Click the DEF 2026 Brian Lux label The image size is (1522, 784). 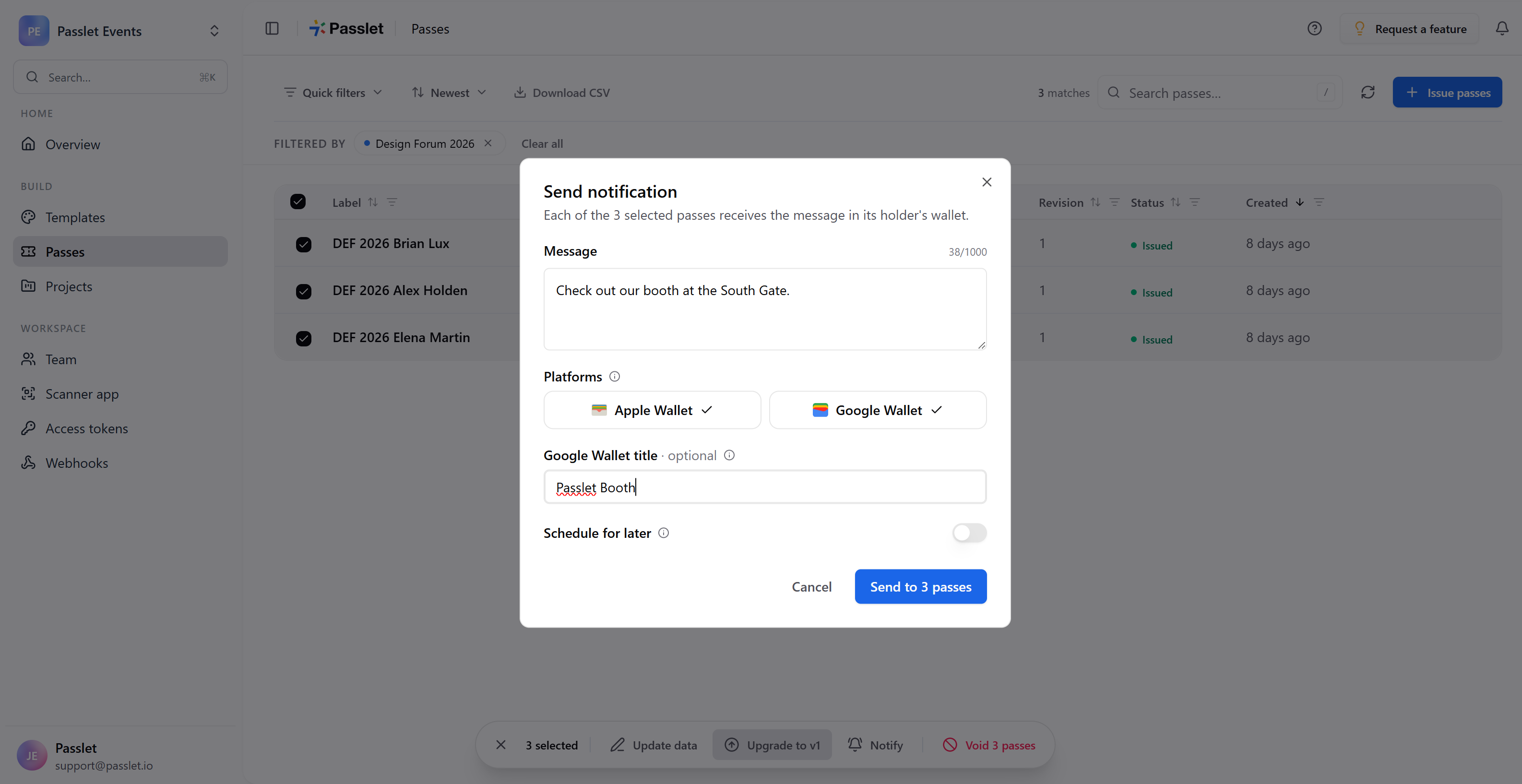click(391, 243)
